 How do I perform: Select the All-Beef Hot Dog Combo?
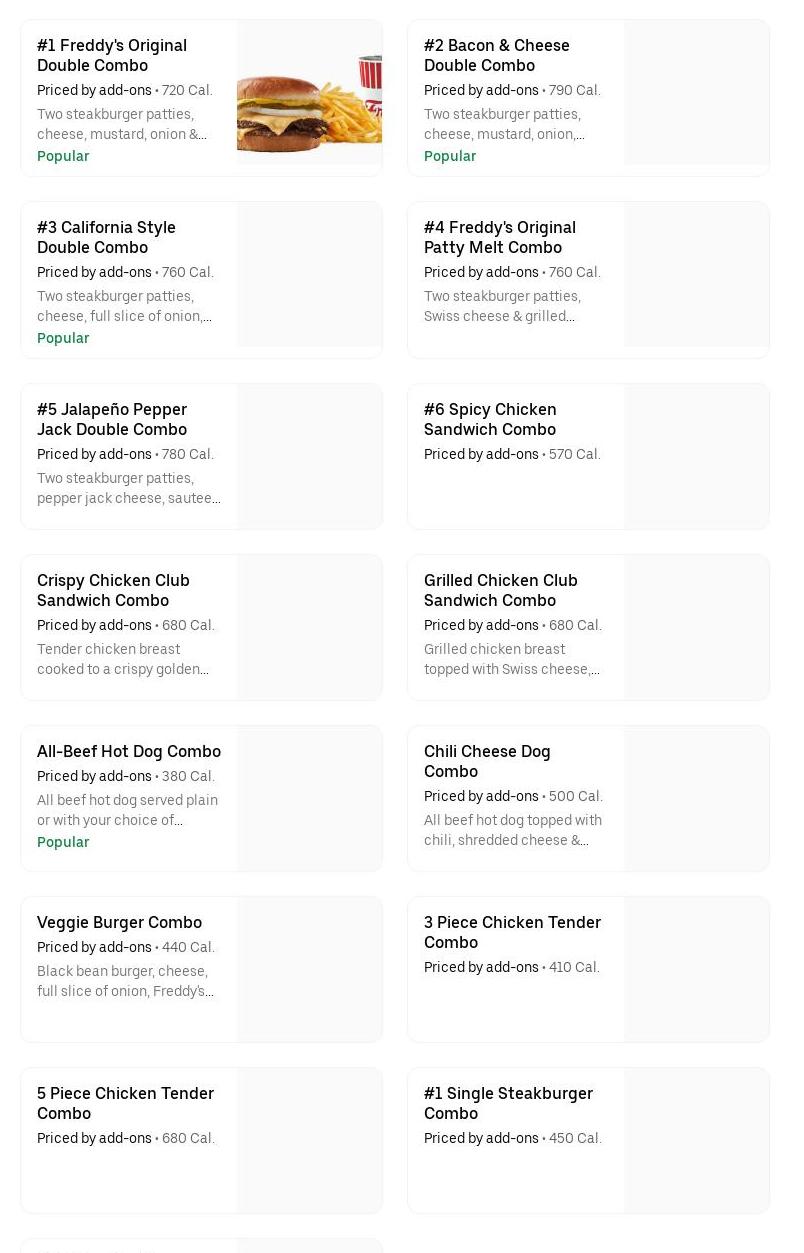tap(129, 752)
